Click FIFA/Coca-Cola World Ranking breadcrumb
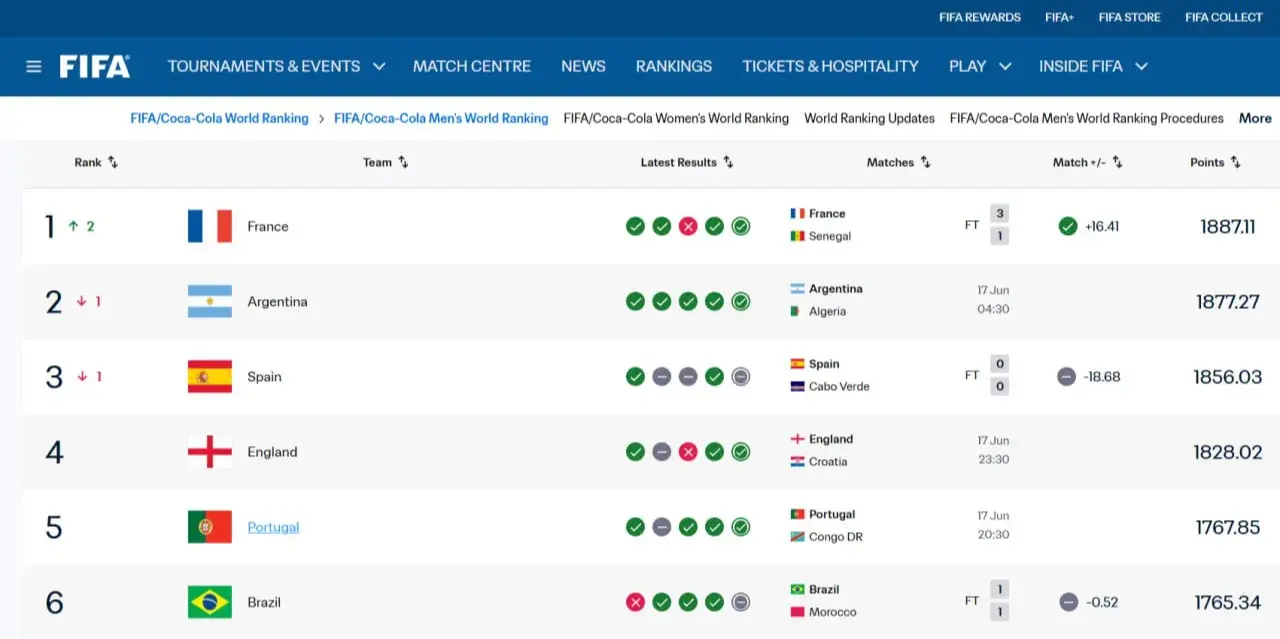The width and height of the screenshot is (1280, 639). [219, 118]
